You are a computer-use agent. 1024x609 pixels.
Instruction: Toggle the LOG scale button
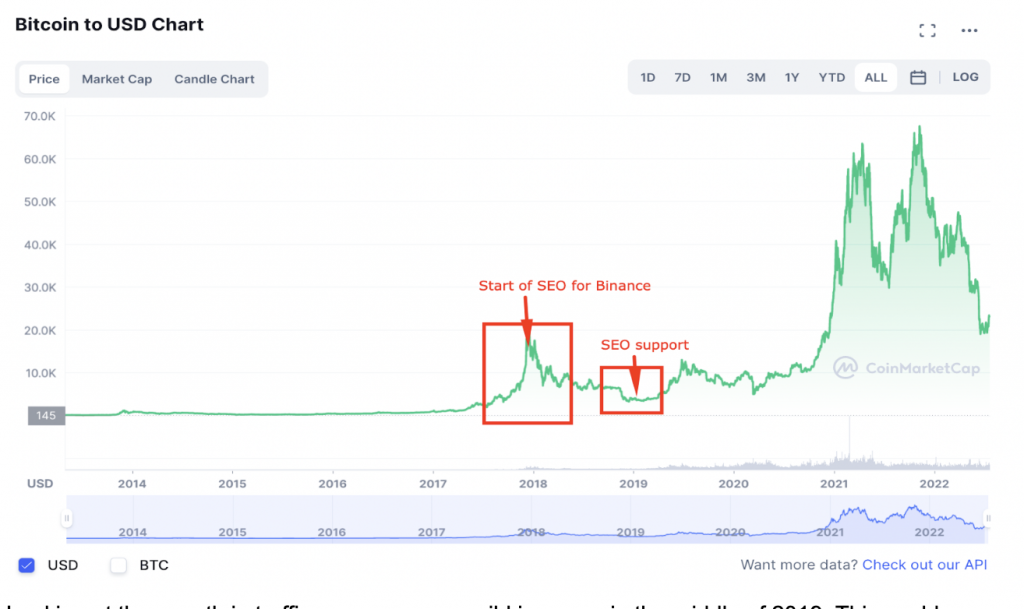[965, 78]
